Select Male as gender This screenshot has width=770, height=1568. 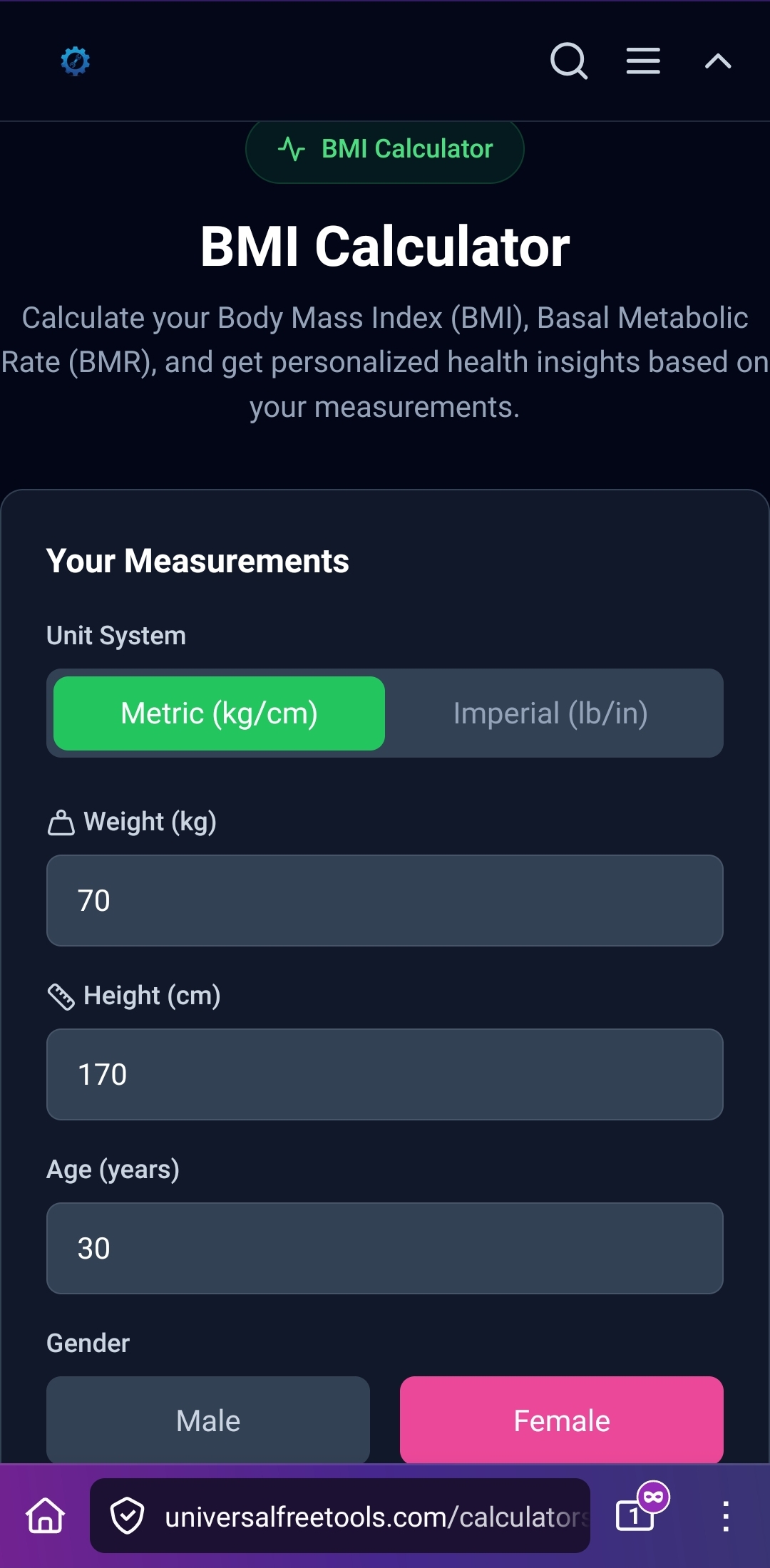click(x=207, y=1420)
